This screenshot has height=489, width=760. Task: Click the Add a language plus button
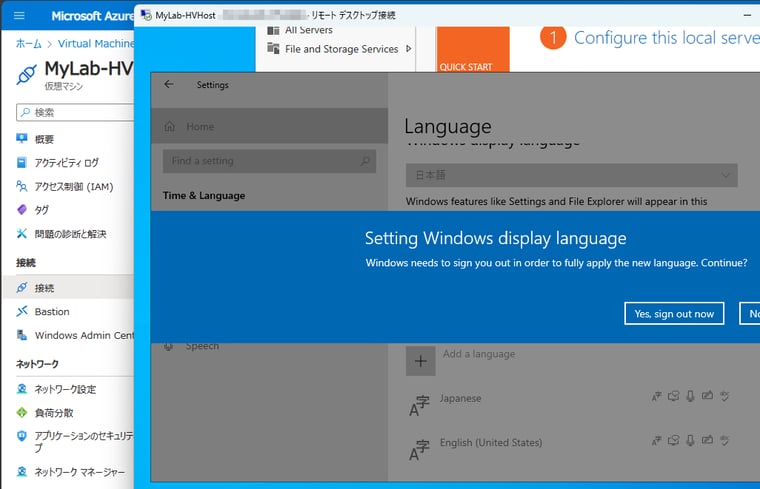pos(421,361)
